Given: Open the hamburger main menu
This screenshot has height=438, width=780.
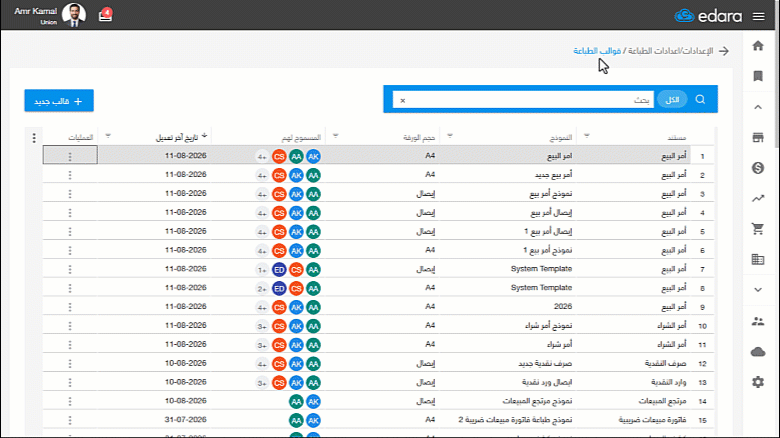Looking at the screenshot, I should [759, 16].
